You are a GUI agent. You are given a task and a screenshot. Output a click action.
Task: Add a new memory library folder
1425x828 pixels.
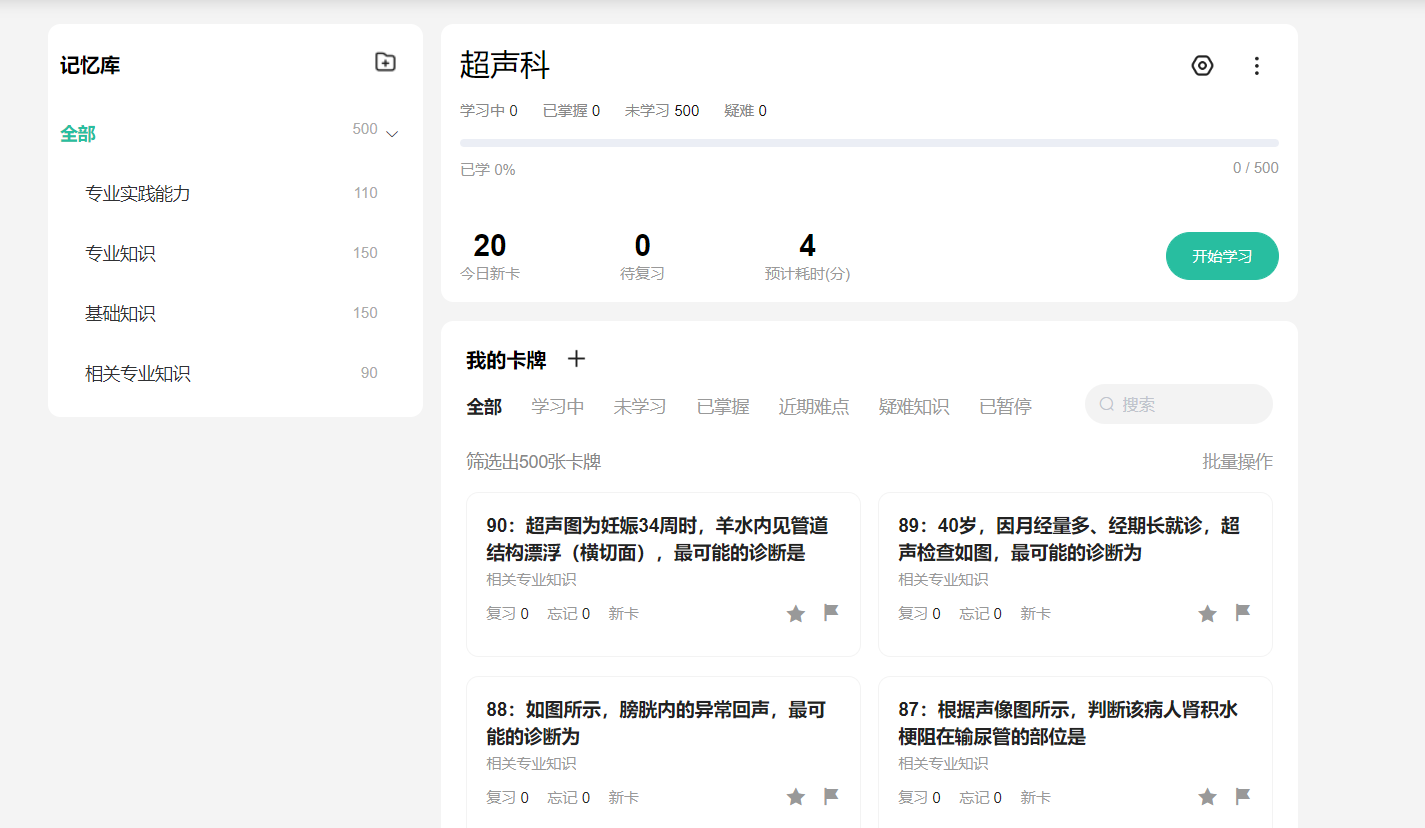[x=385, y=62]
